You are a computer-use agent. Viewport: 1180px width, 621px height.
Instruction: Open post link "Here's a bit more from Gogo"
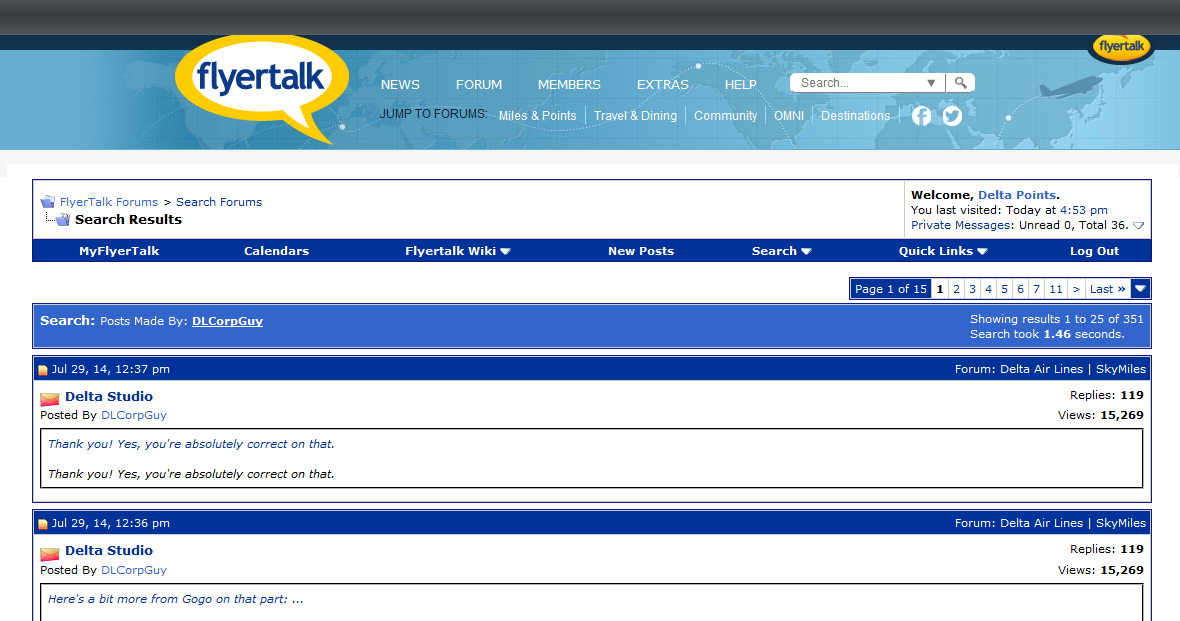[x=175, y=599]
